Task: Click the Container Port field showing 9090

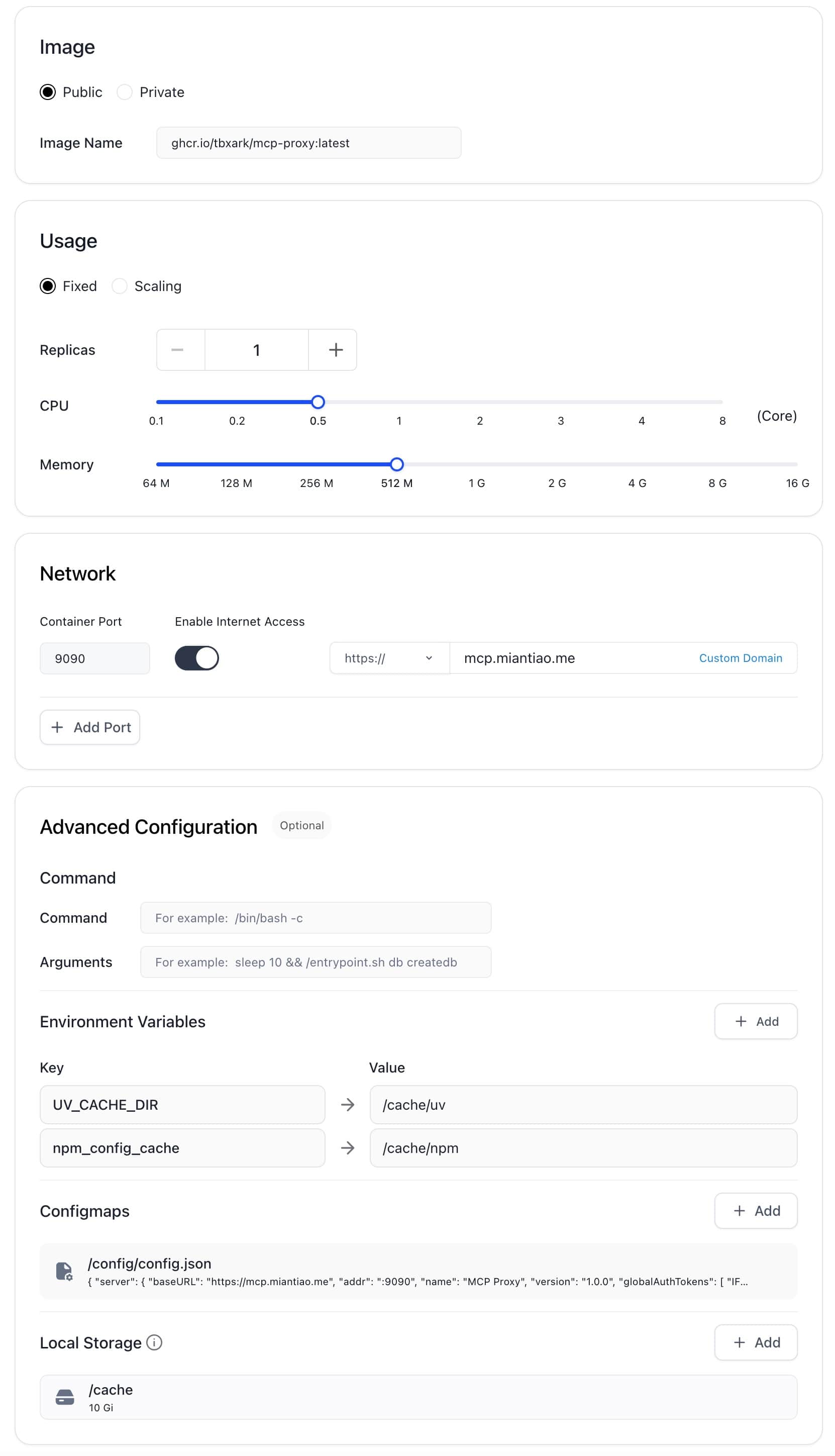Action: point(94,658)
